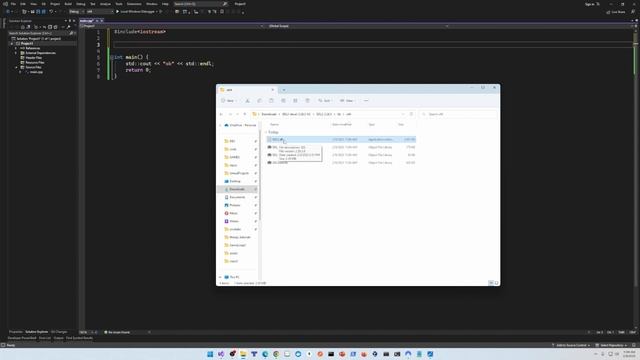
Task: Open the Edit menu in Visual Studio
Action: (x=24, y=4)
